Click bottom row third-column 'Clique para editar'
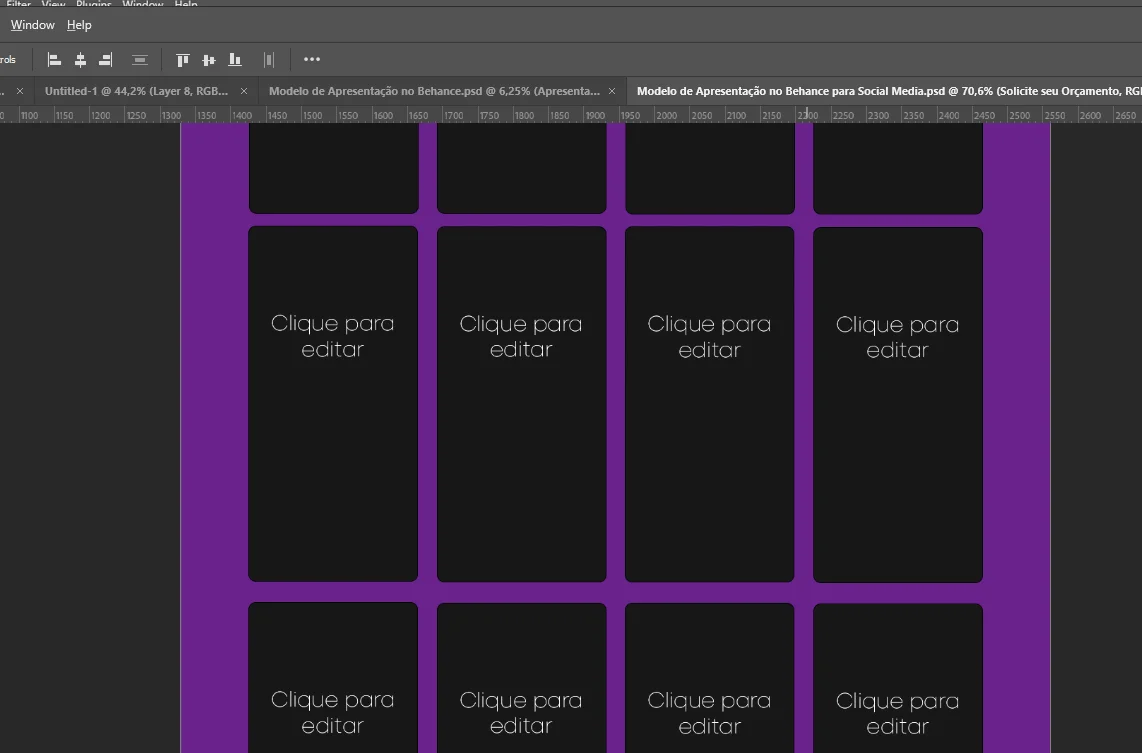The image size is (1142, 753). pos(709,714)
